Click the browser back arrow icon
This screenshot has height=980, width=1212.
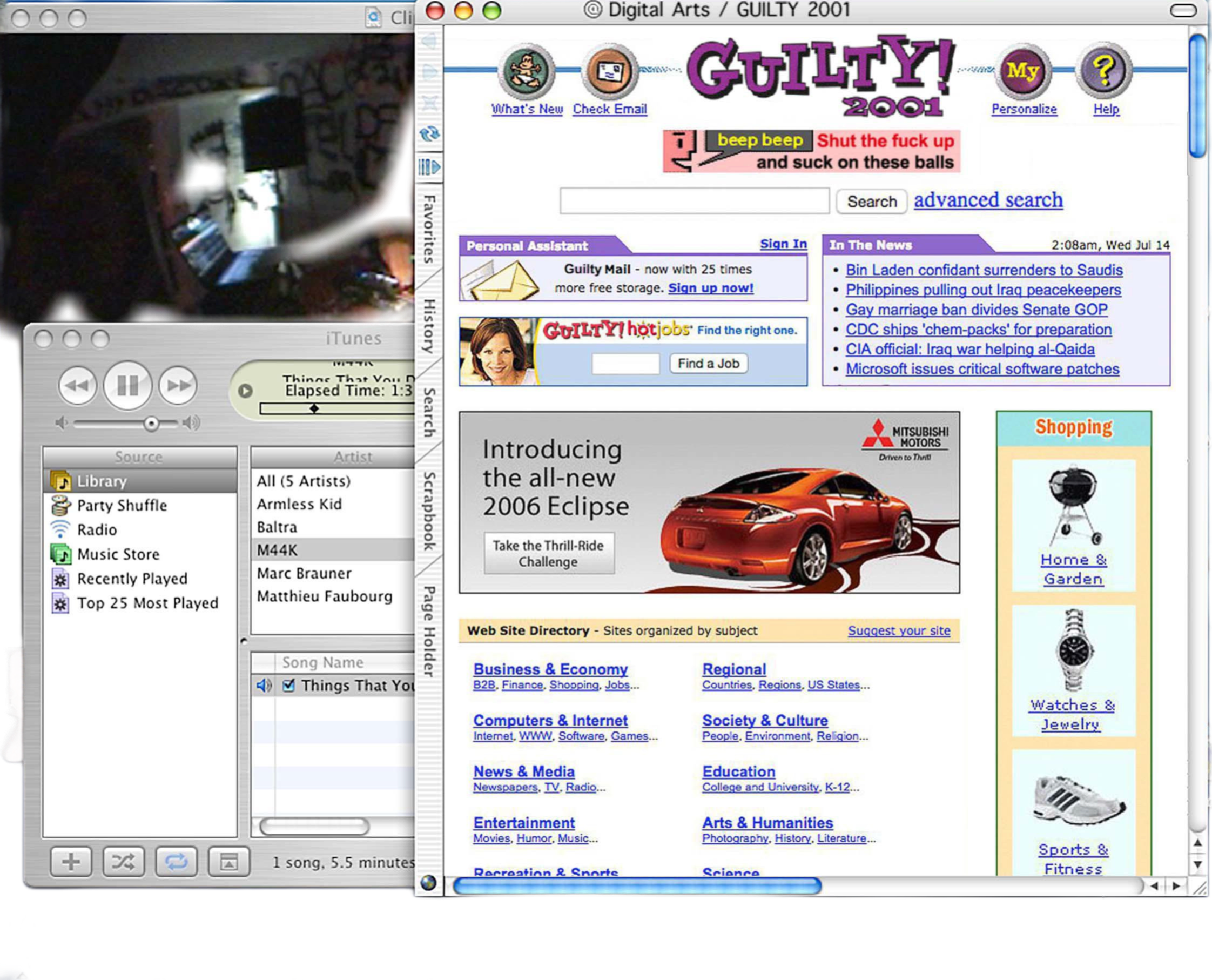coord(429,41)
